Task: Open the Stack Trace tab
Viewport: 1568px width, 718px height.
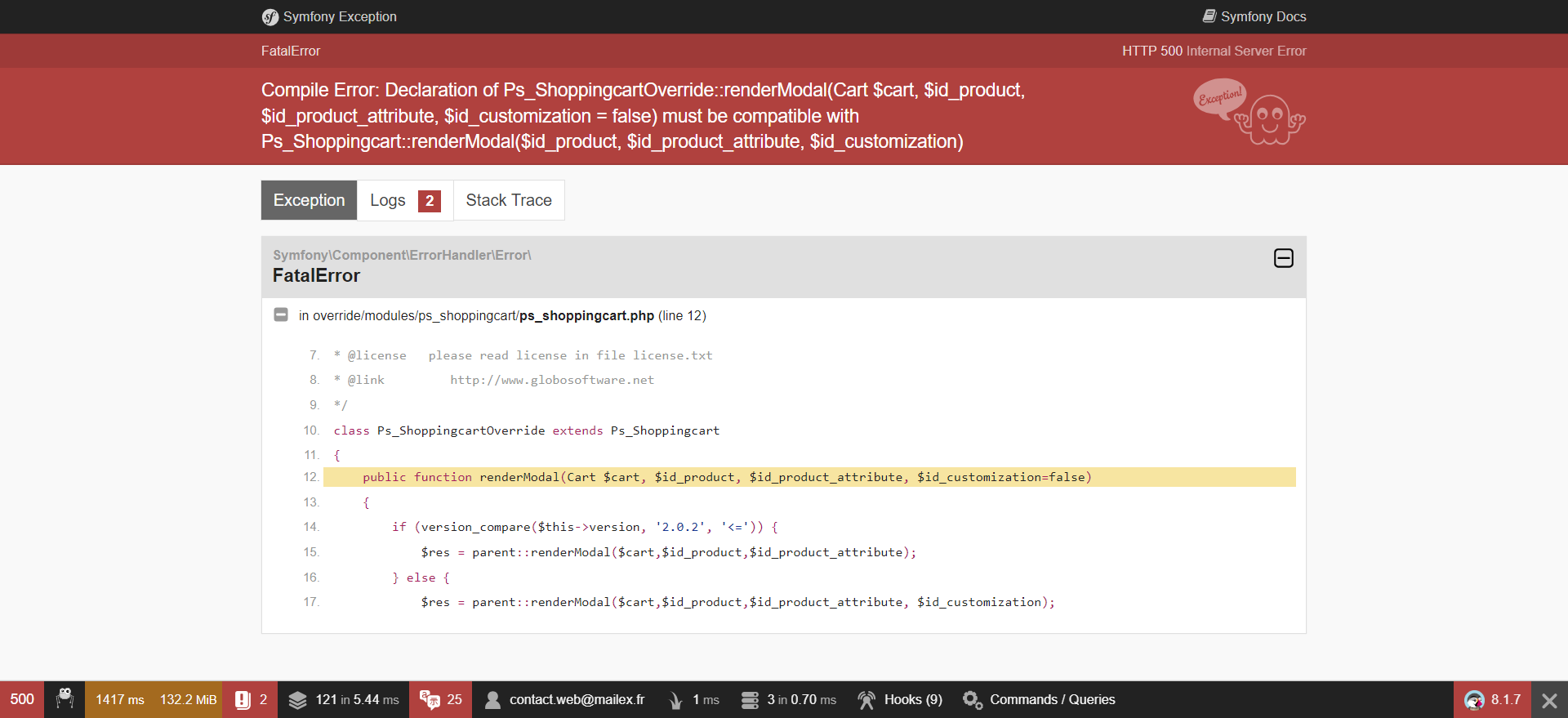Action: click(x=509, y=200)
